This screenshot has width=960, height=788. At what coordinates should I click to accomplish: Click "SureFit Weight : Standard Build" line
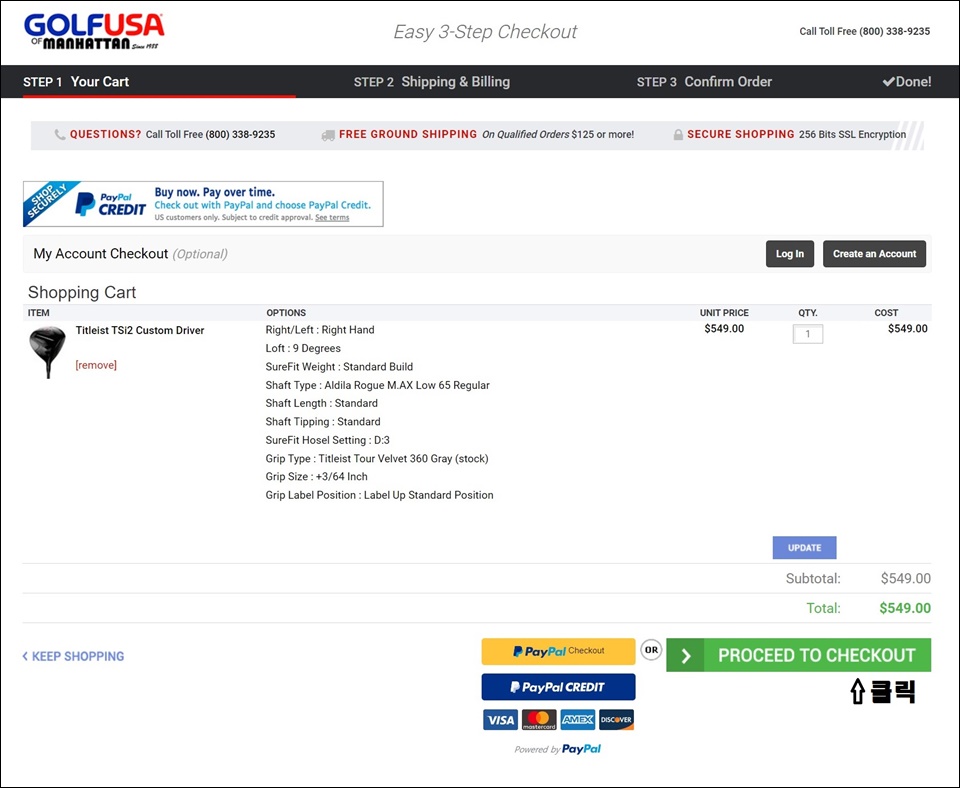pyautogui.click(x=339, y=367)
